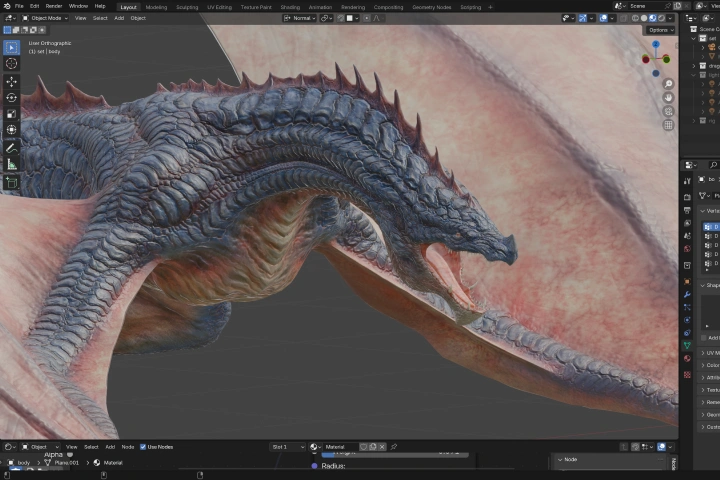Unlink material with the X button
The height and width of the screenshot is (480, 720).
[382, 446]
